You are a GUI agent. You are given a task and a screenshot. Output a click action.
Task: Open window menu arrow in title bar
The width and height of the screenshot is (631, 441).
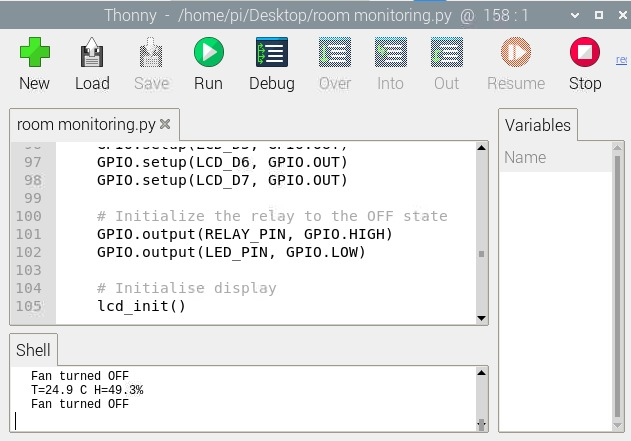pos(575,15)
